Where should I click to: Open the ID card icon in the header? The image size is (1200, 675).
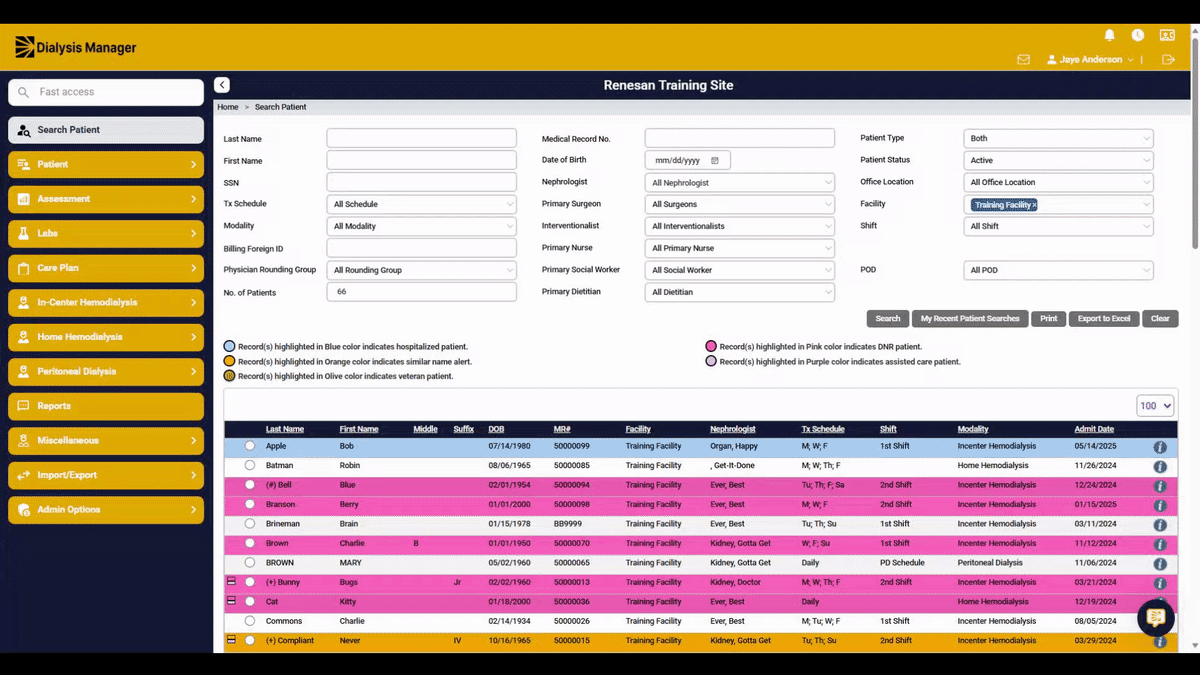point(1167,35)
